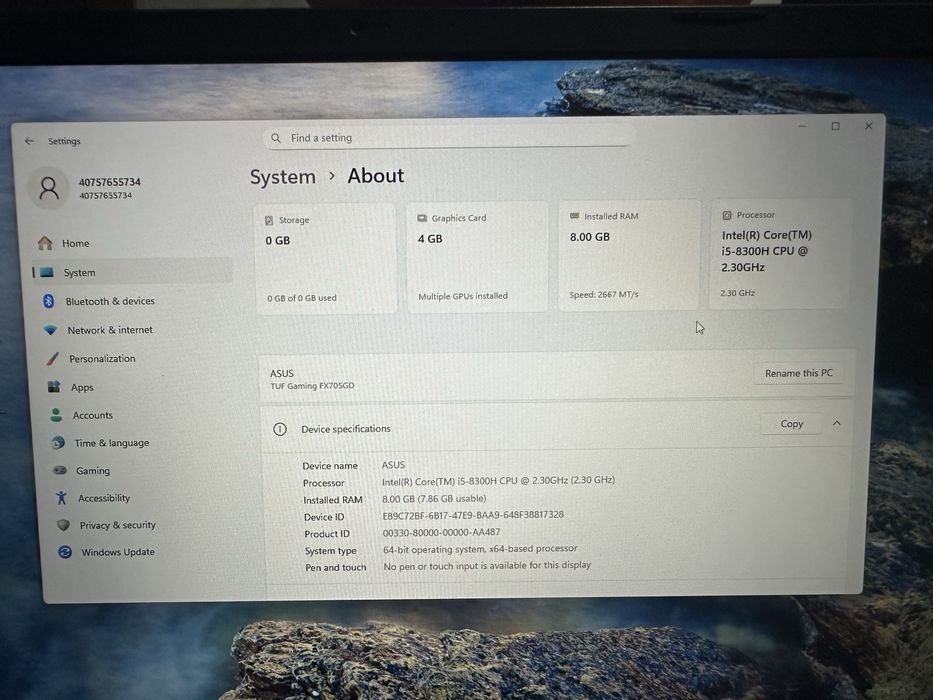Click the Personalization brush icon
This screenshot has width=933, height=700.
coord(53,358)
